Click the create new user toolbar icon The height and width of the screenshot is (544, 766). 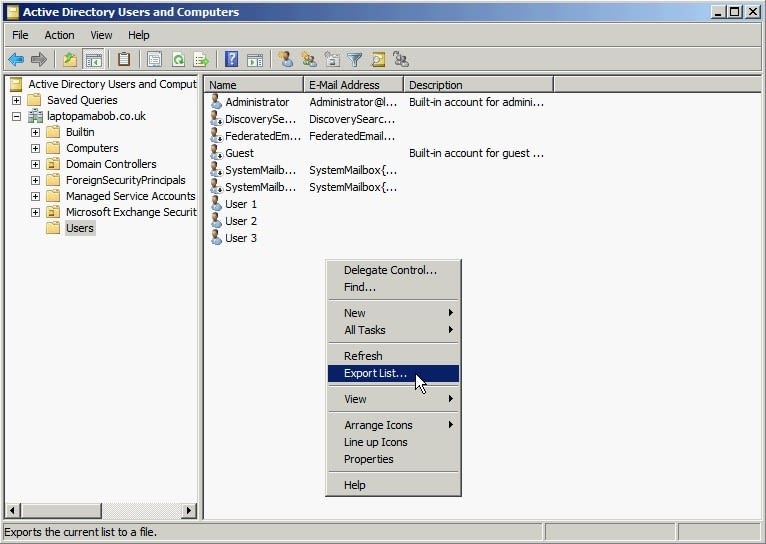click(285, 60)
